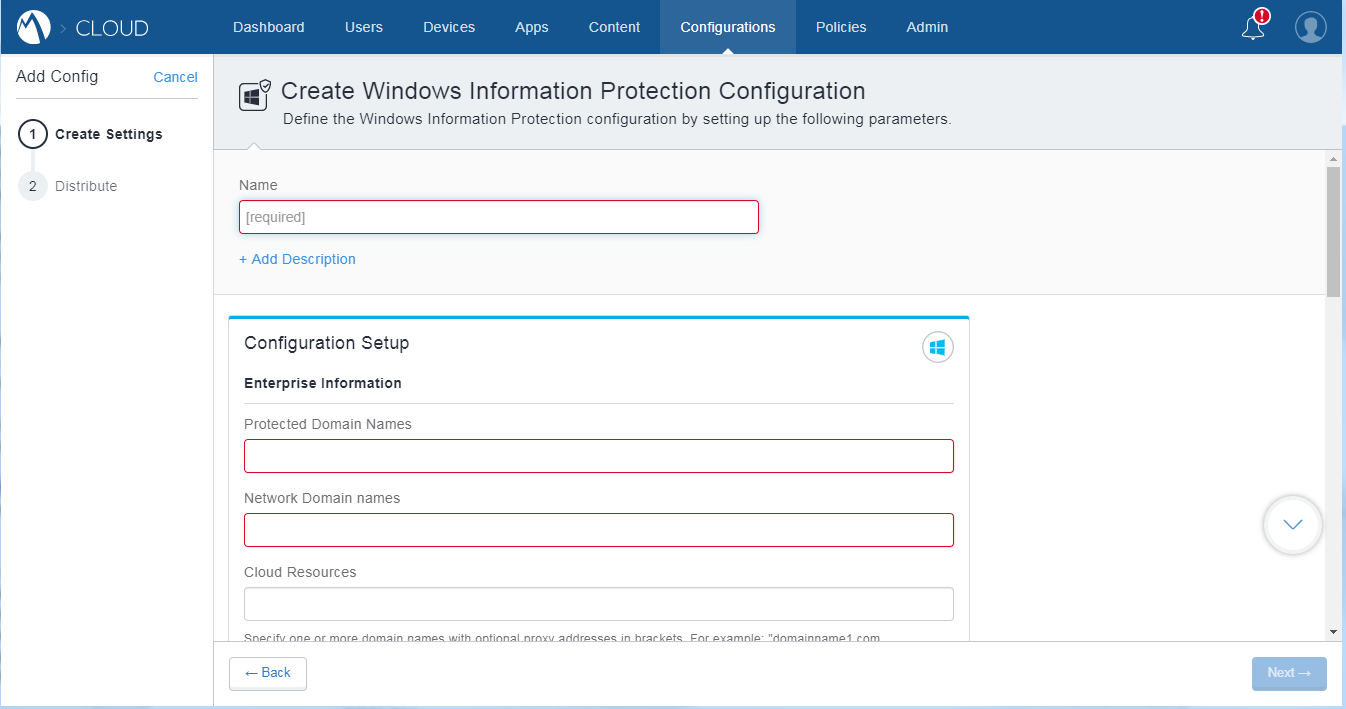Click the round scroll-down chevron button
This screenshot has height=709, width=1346.
tap(1292, 525)
